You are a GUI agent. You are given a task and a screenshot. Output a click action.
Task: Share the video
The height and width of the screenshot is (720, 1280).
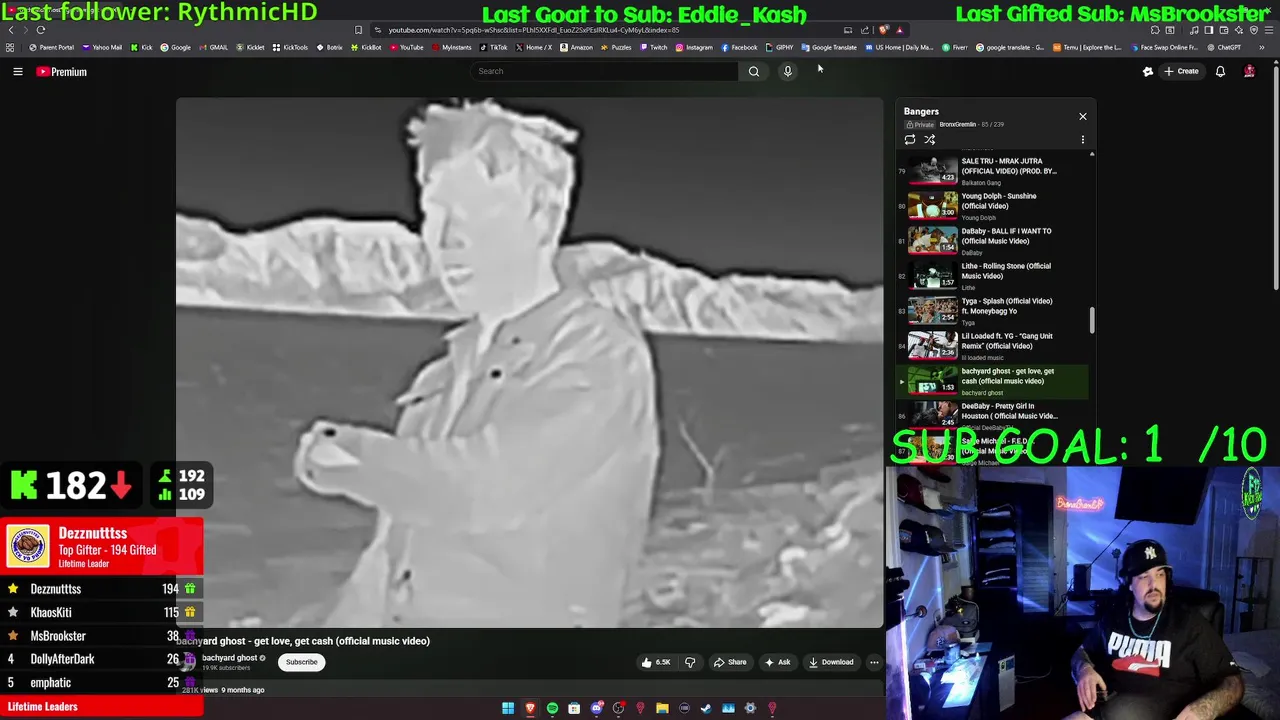point(729,662)
